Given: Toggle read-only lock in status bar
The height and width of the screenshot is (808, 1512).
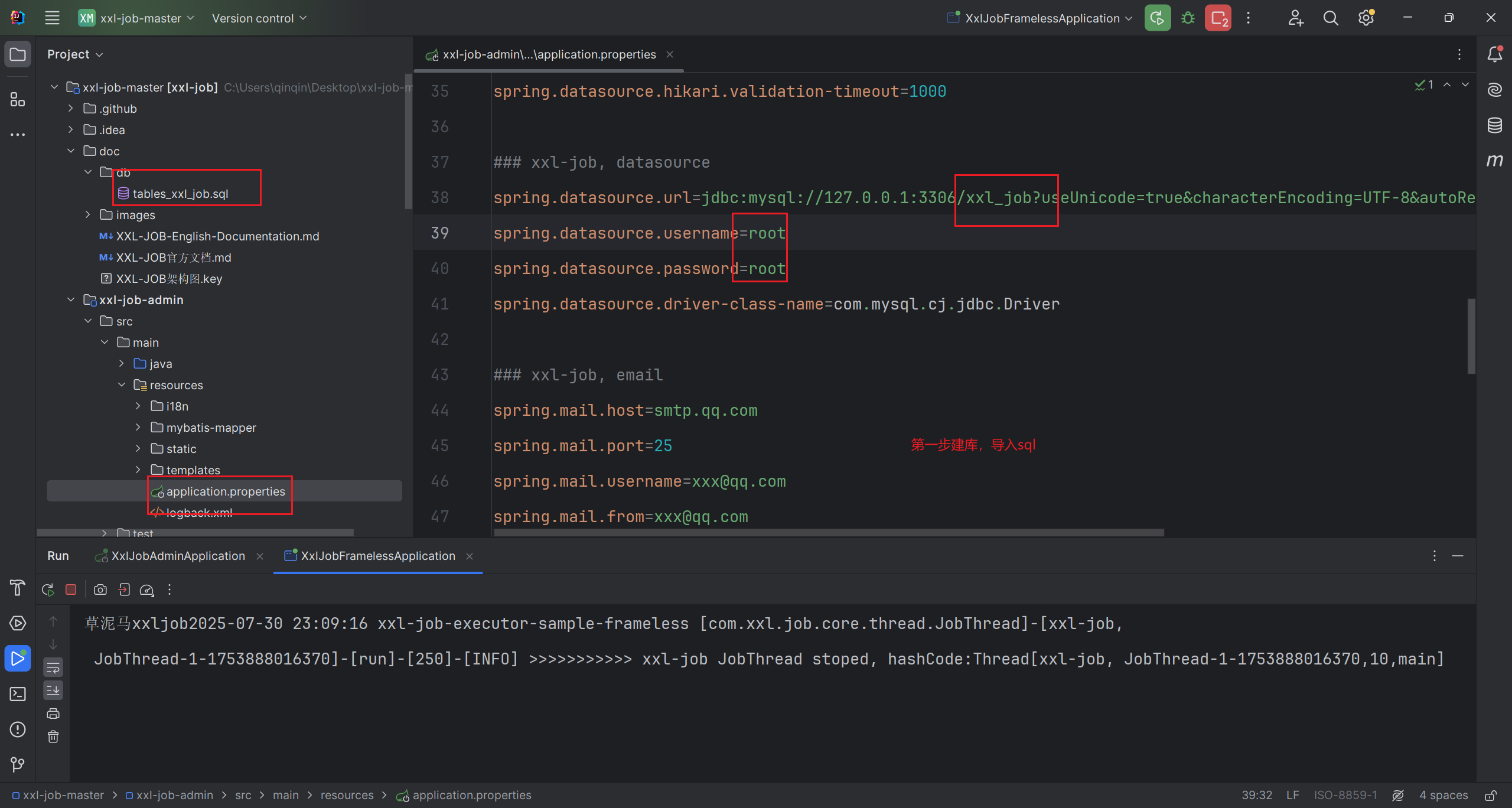Looking at the screenshot, I should pos(1491,796).
